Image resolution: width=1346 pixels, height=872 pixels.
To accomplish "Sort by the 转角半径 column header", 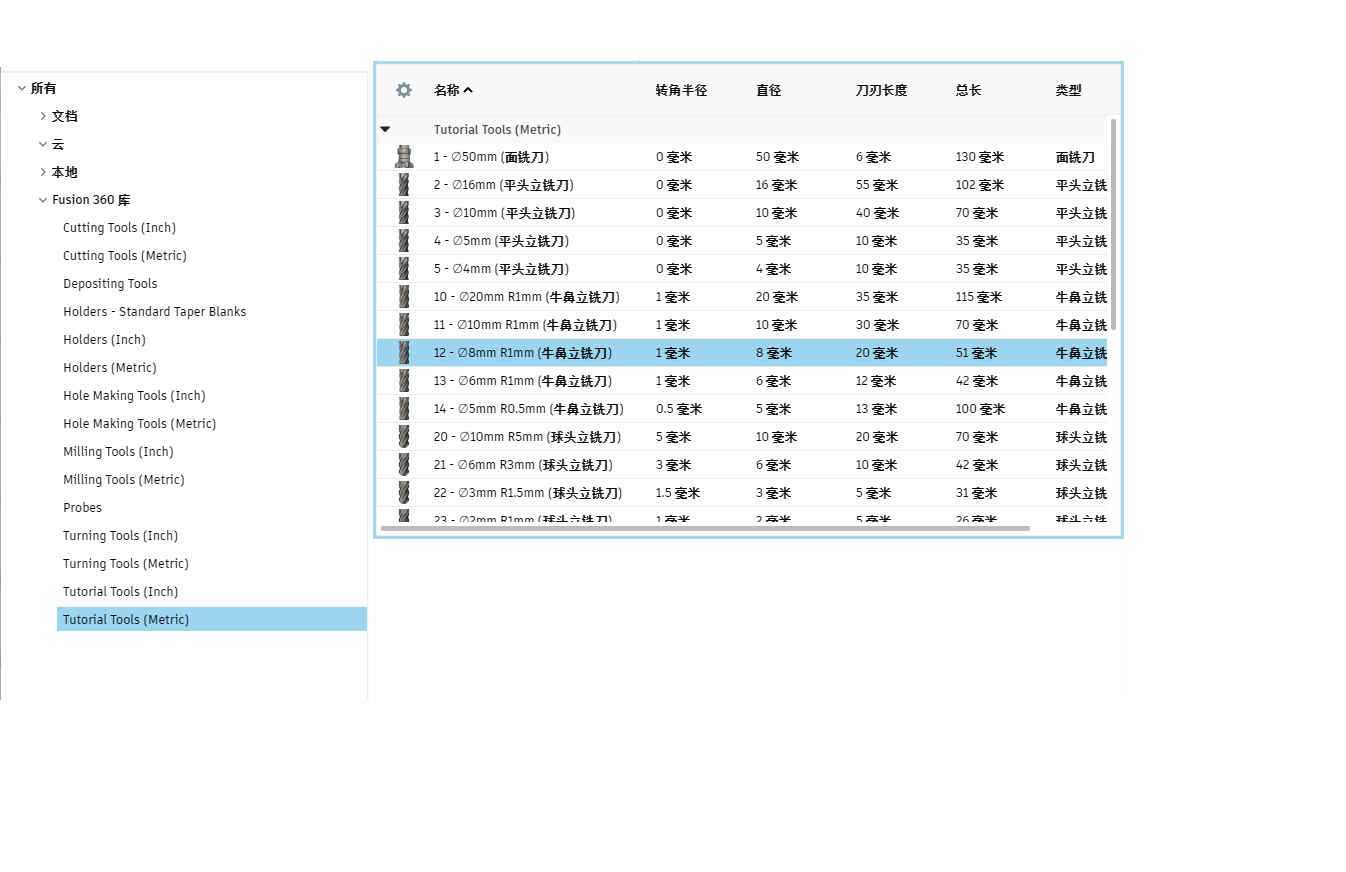I will coord(681,90).
